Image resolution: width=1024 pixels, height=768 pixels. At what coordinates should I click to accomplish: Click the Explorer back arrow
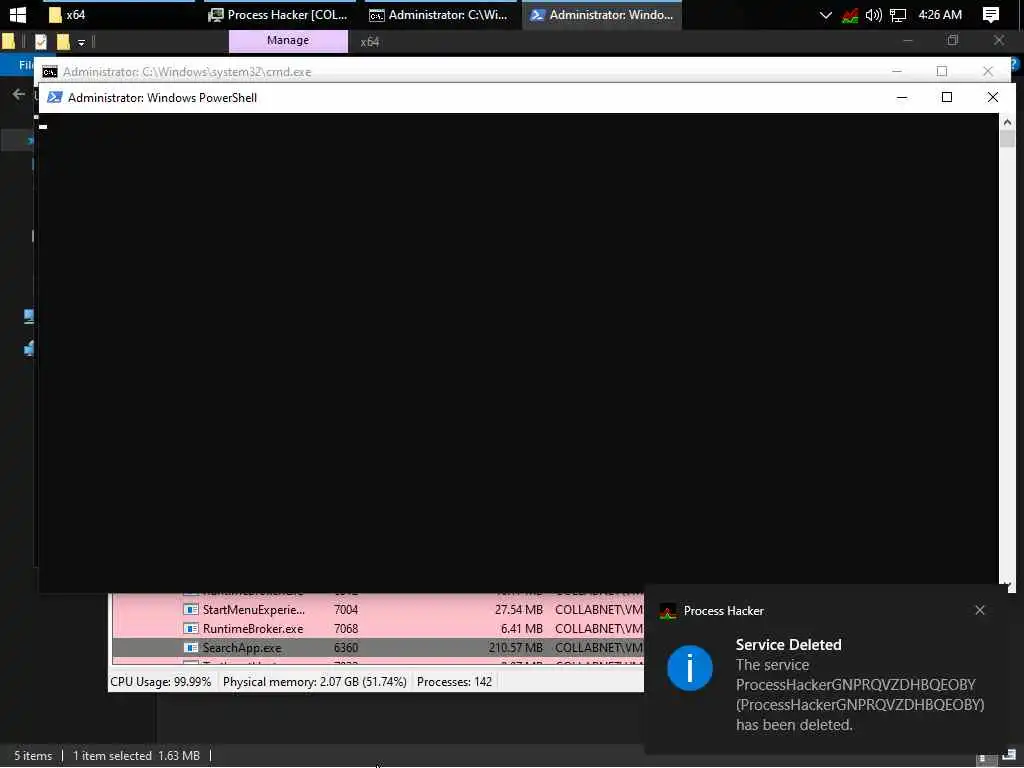(18, 95)
